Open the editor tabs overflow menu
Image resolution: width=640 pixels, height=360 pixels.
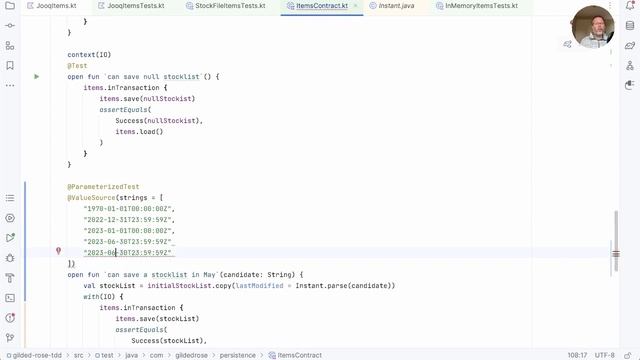coord(610,6)
